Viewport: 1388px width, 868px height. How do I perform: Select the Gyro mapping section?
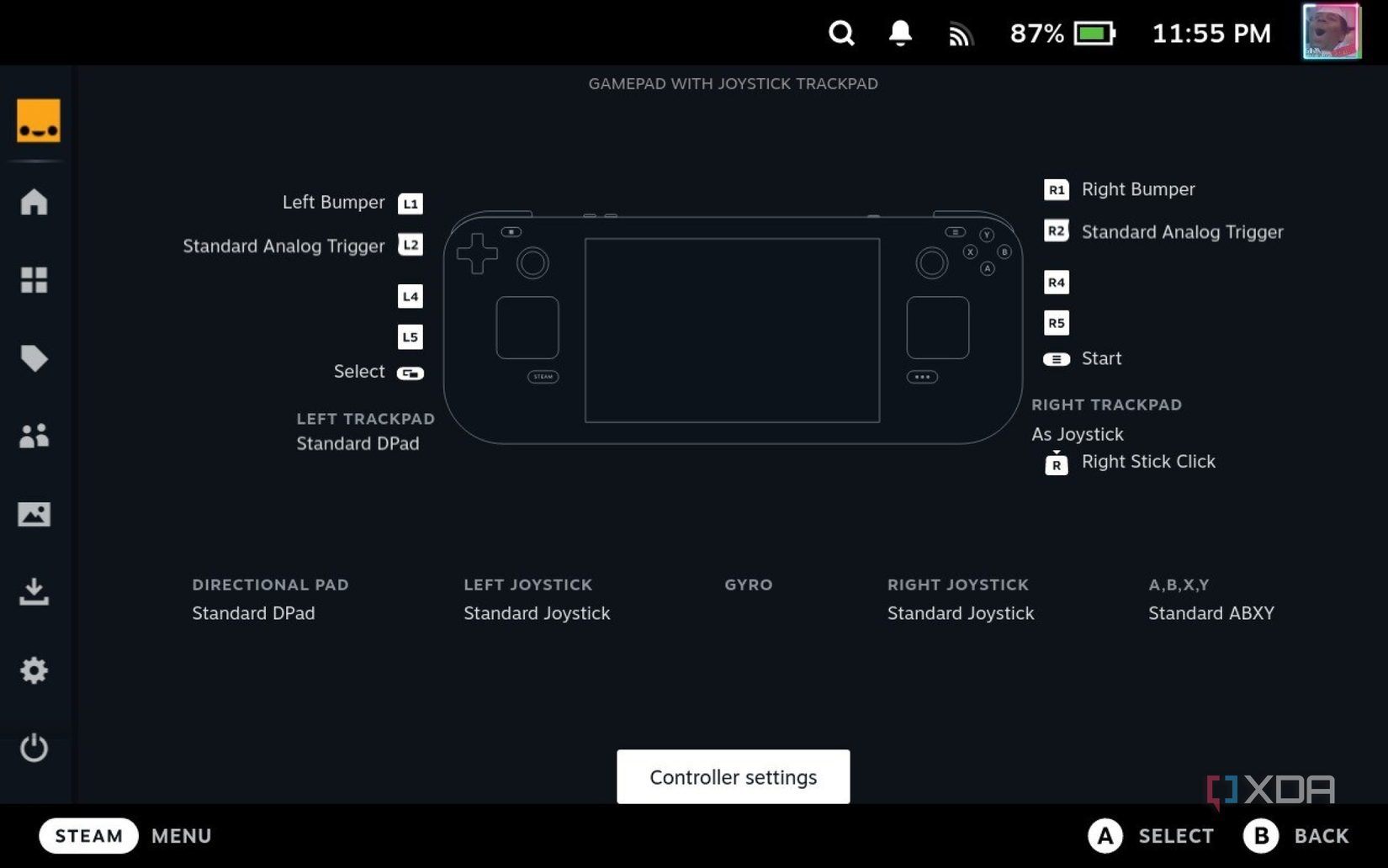pyautogui.click(x=747, y=585)
